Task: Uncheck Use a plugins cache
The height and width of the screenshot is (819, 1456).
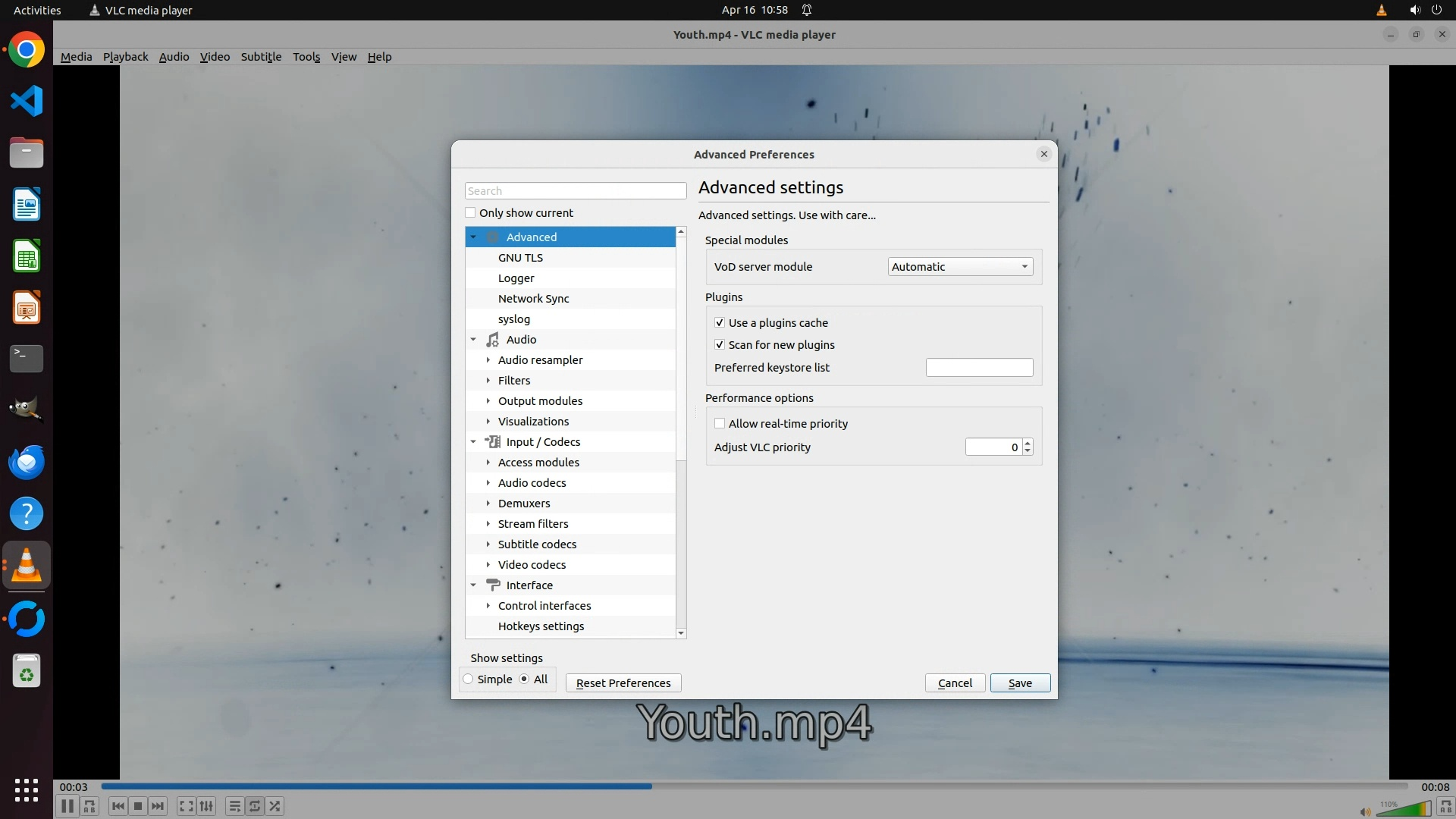Action: click(720, 323)
